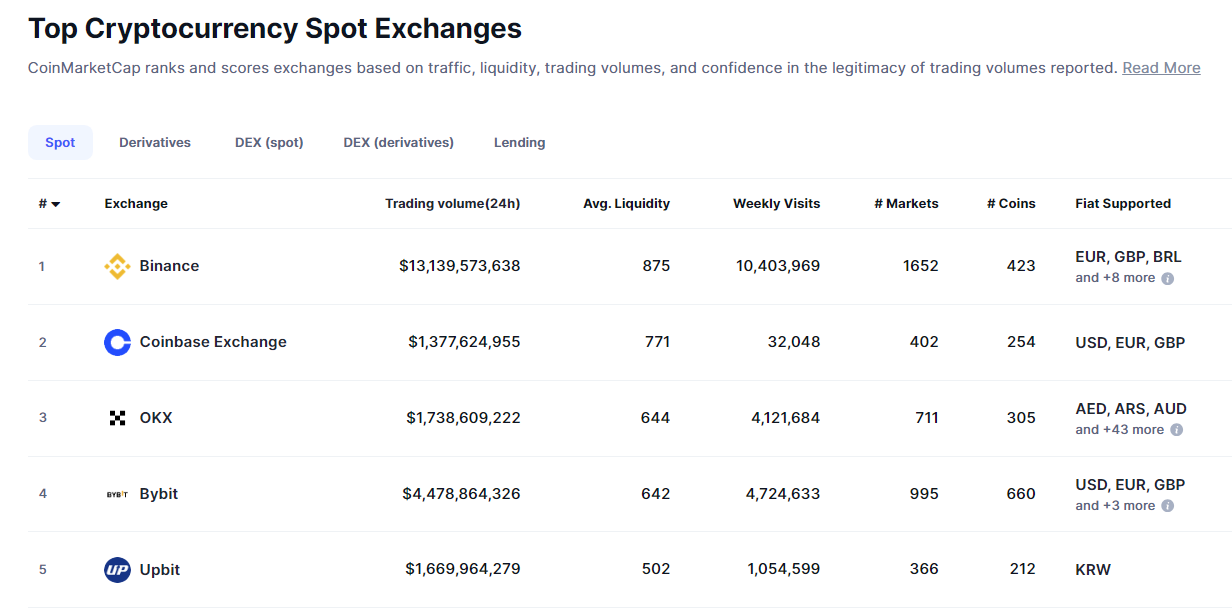Viewport: 1232px width, 609px height.
Task: Click Bybit weekly visits 4,724,633
Action: tap(783, 494)
